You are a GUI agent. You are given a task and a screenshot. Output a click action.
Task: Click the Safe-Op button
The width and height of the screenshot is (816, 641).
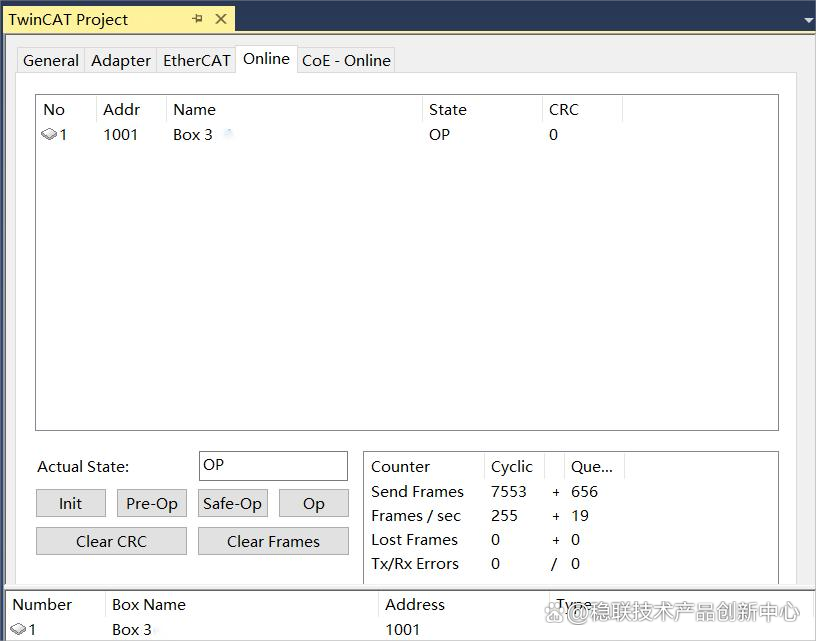pyautogui.click(x=233, y=503)
